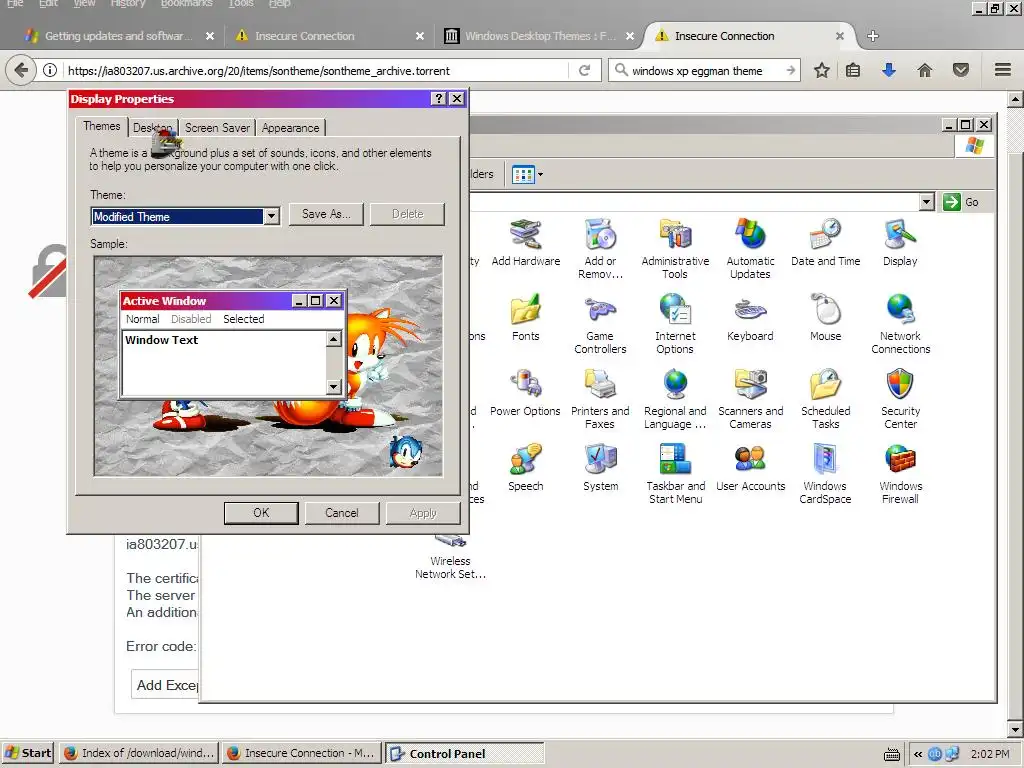
Task: Open the Display icon in Control Panel
Action: 900,243
